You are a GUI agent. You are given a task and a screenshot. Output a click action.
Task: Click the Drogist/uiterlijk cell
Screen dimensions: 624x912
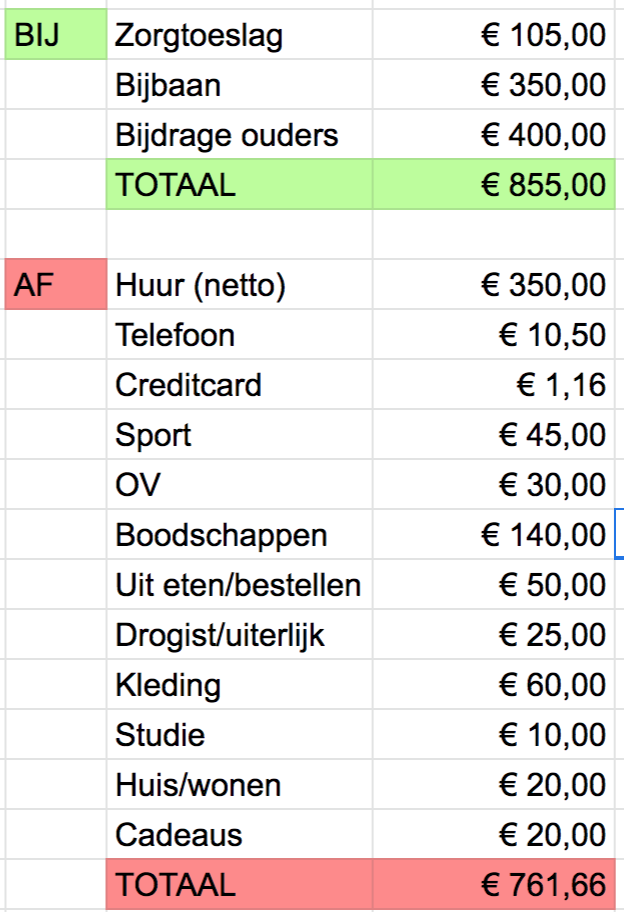click(220, 635)
